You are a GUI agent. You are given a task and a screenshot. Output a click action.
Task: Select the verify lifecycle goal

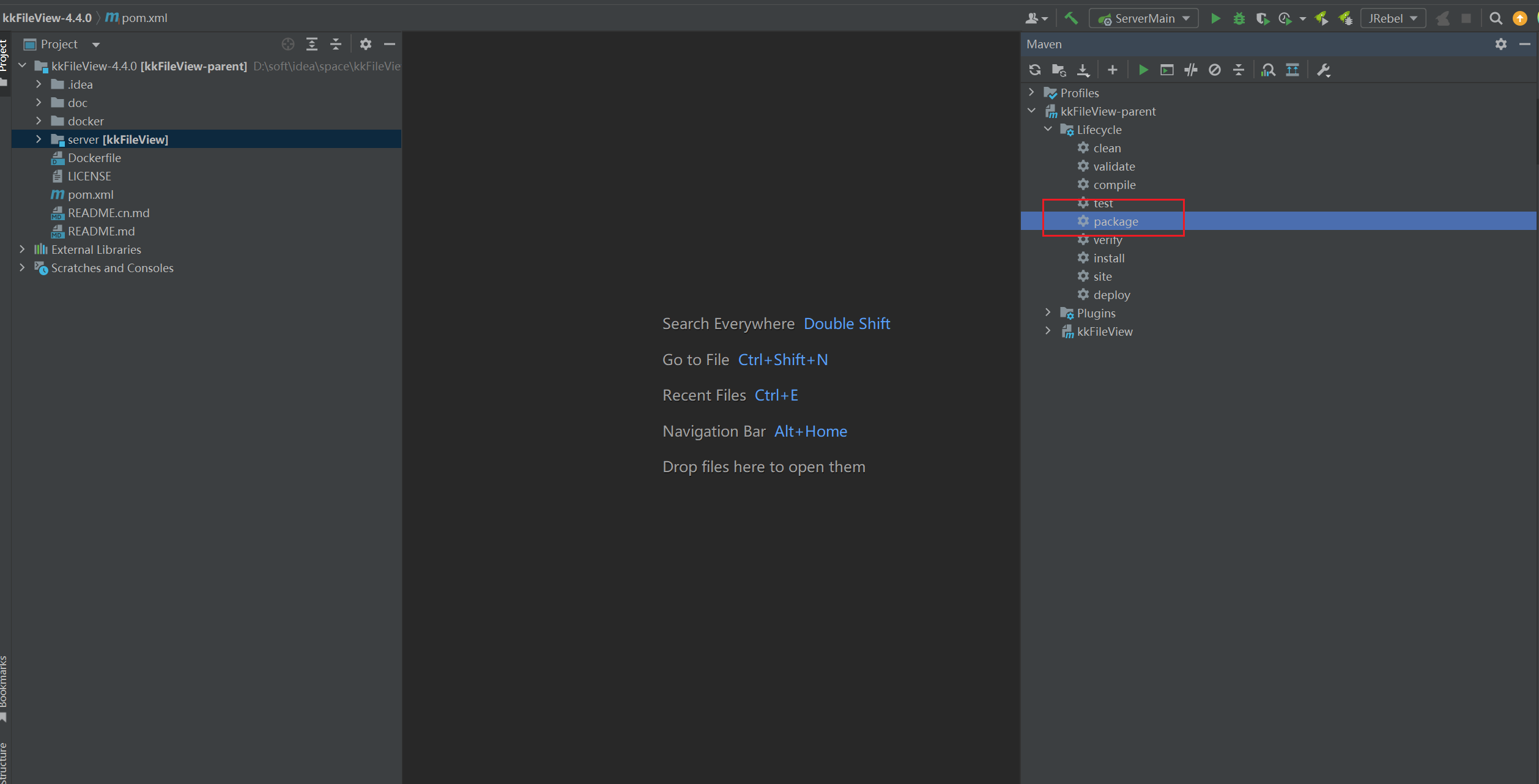(x=1108, y=240)
